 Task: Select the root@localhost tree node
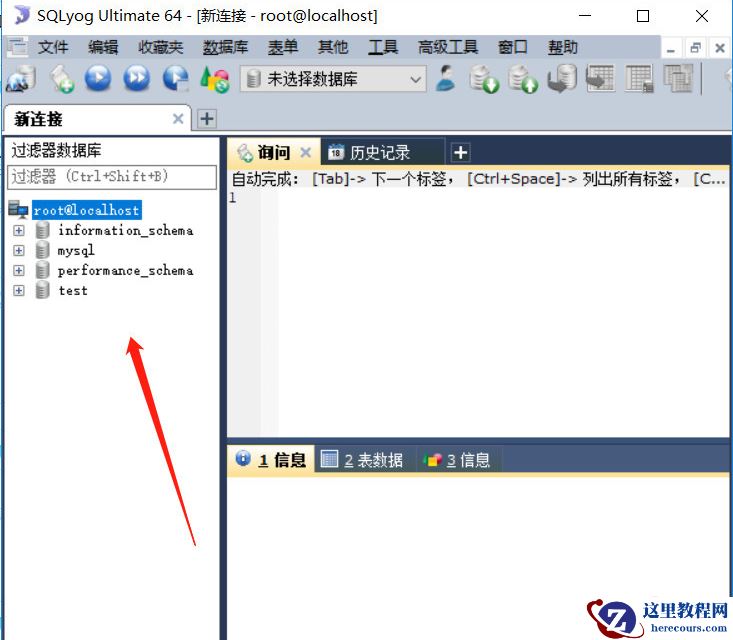tap(86, 210)
